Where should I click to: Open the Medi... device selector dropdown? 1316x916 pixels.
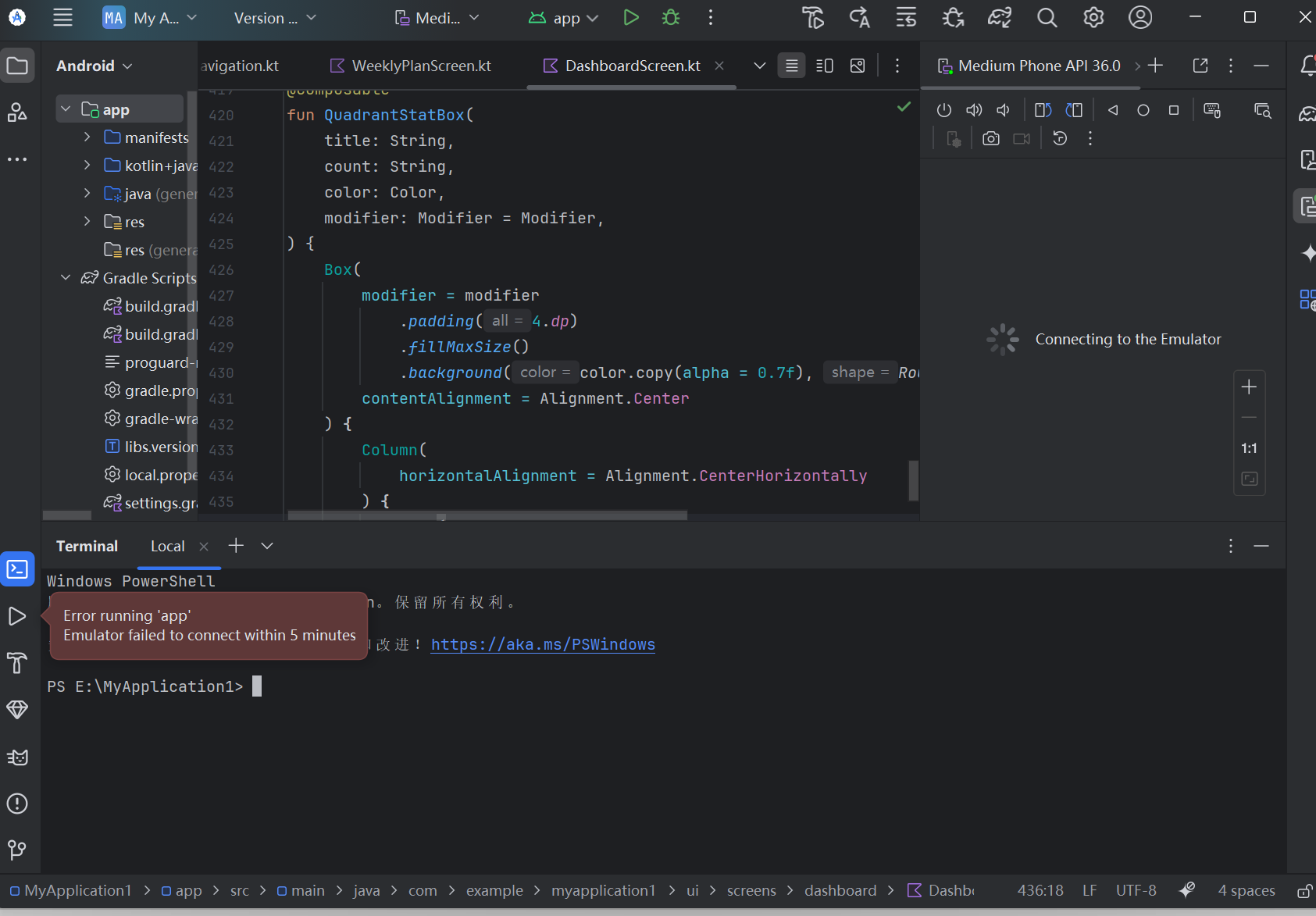437,18
